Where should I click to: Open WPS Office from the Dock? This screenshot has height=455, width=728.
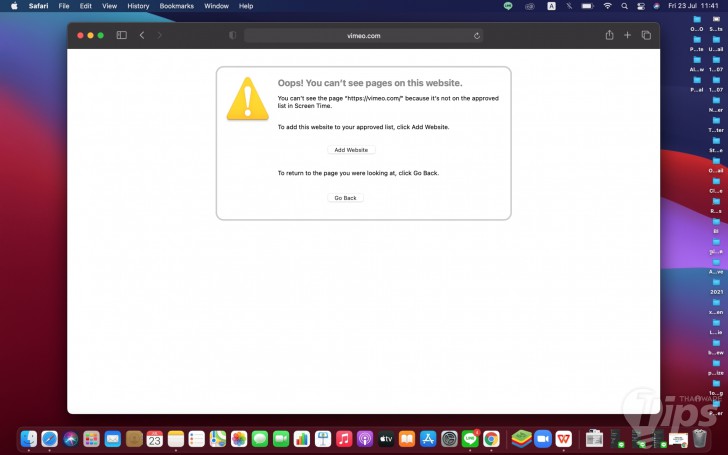pyautogui.click(x=564, y=438)
